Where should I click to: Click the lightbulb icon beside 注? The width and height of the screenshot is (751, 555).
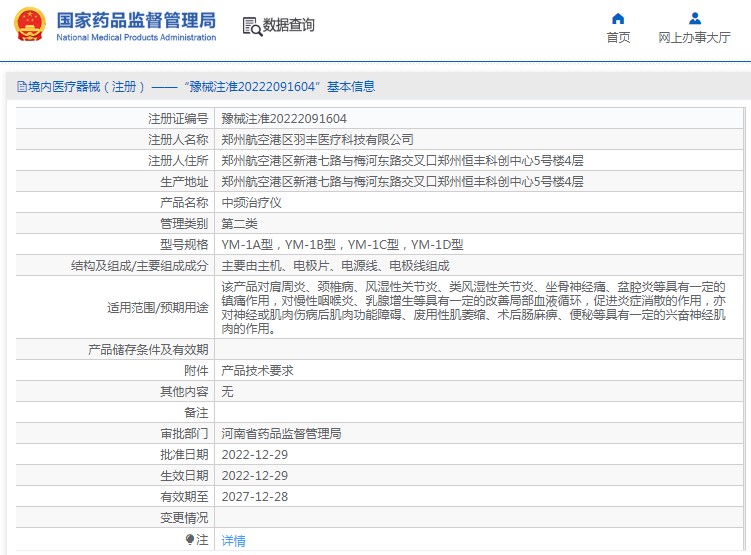tap(190, 539)
